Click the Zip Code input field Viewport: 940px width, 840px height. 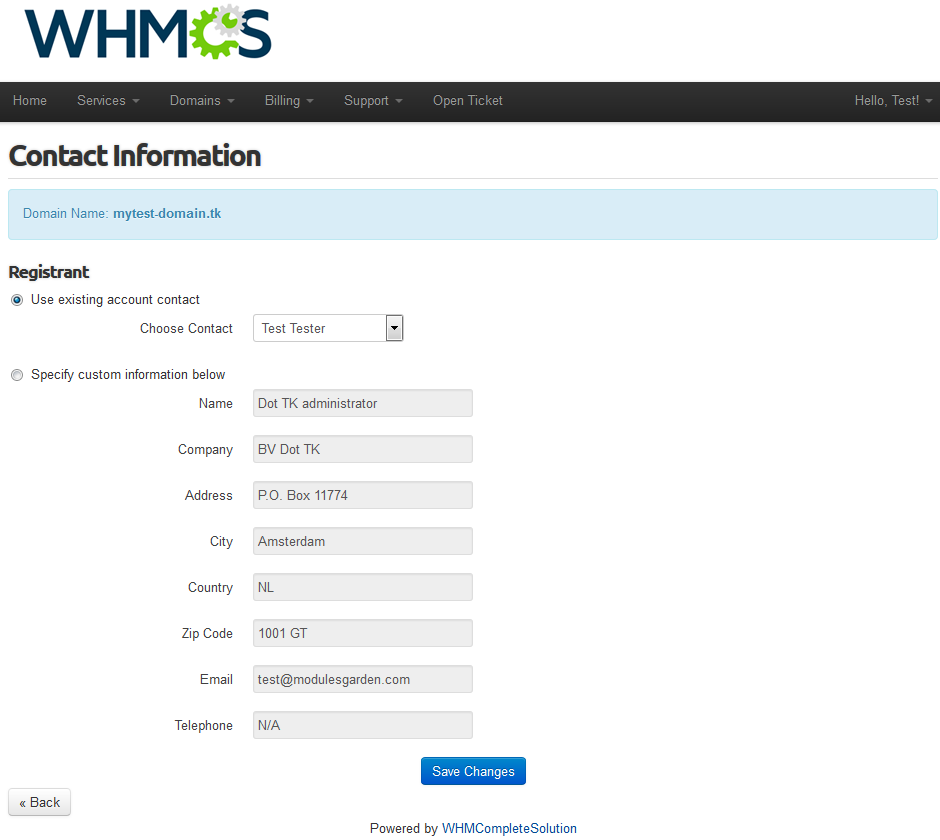[362, 634]
